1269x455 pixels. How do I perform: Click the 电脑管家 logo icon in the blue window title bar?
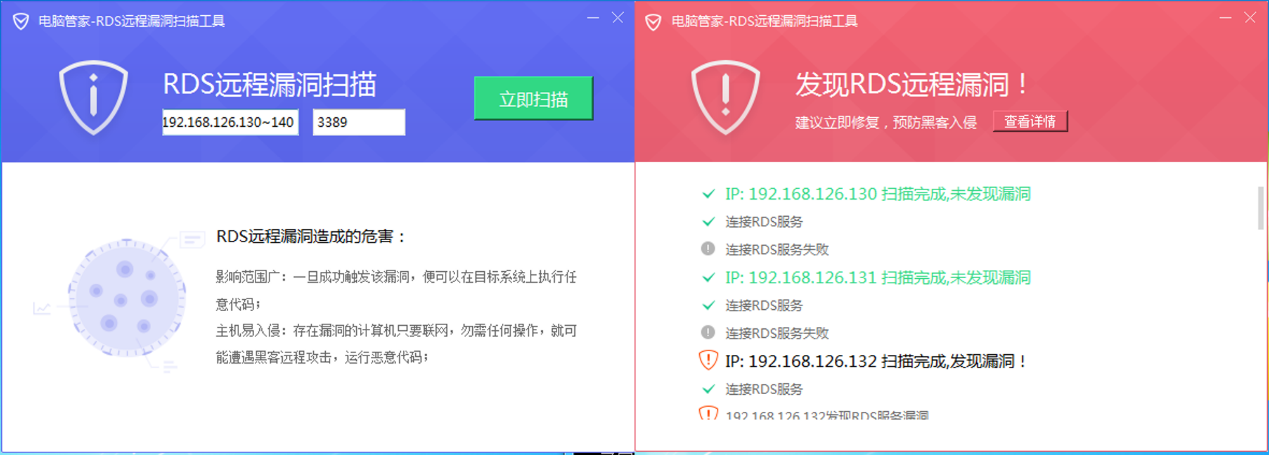point(19,20)
